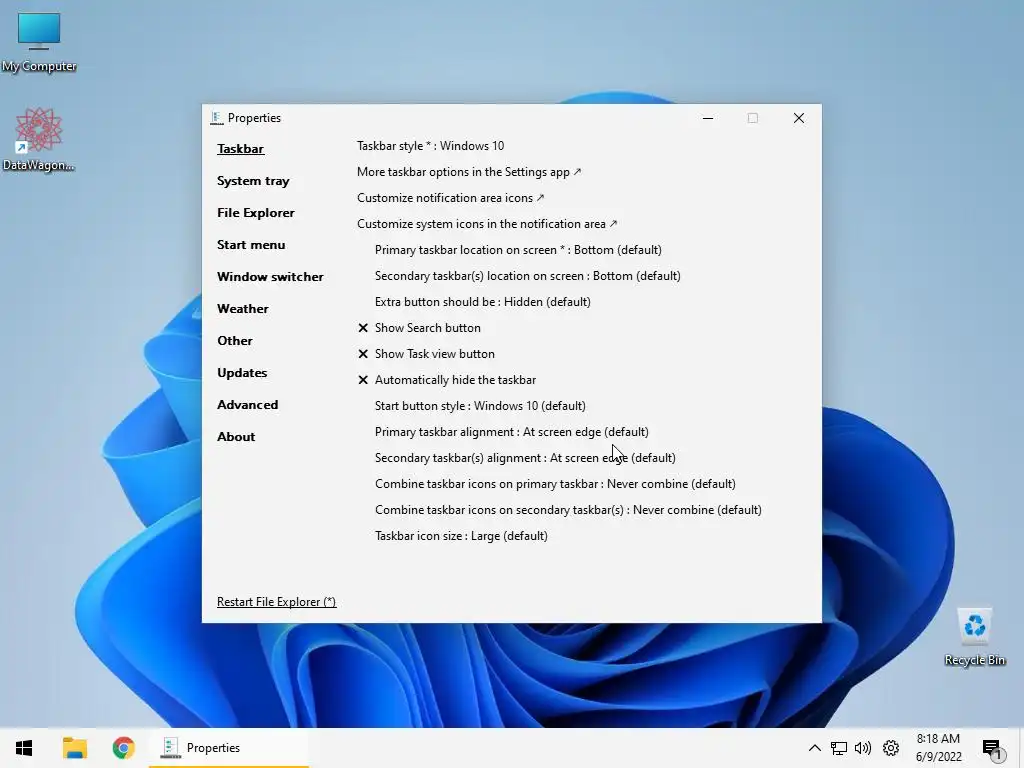Change Primary taskbar alignment setting

pos(511,432)
